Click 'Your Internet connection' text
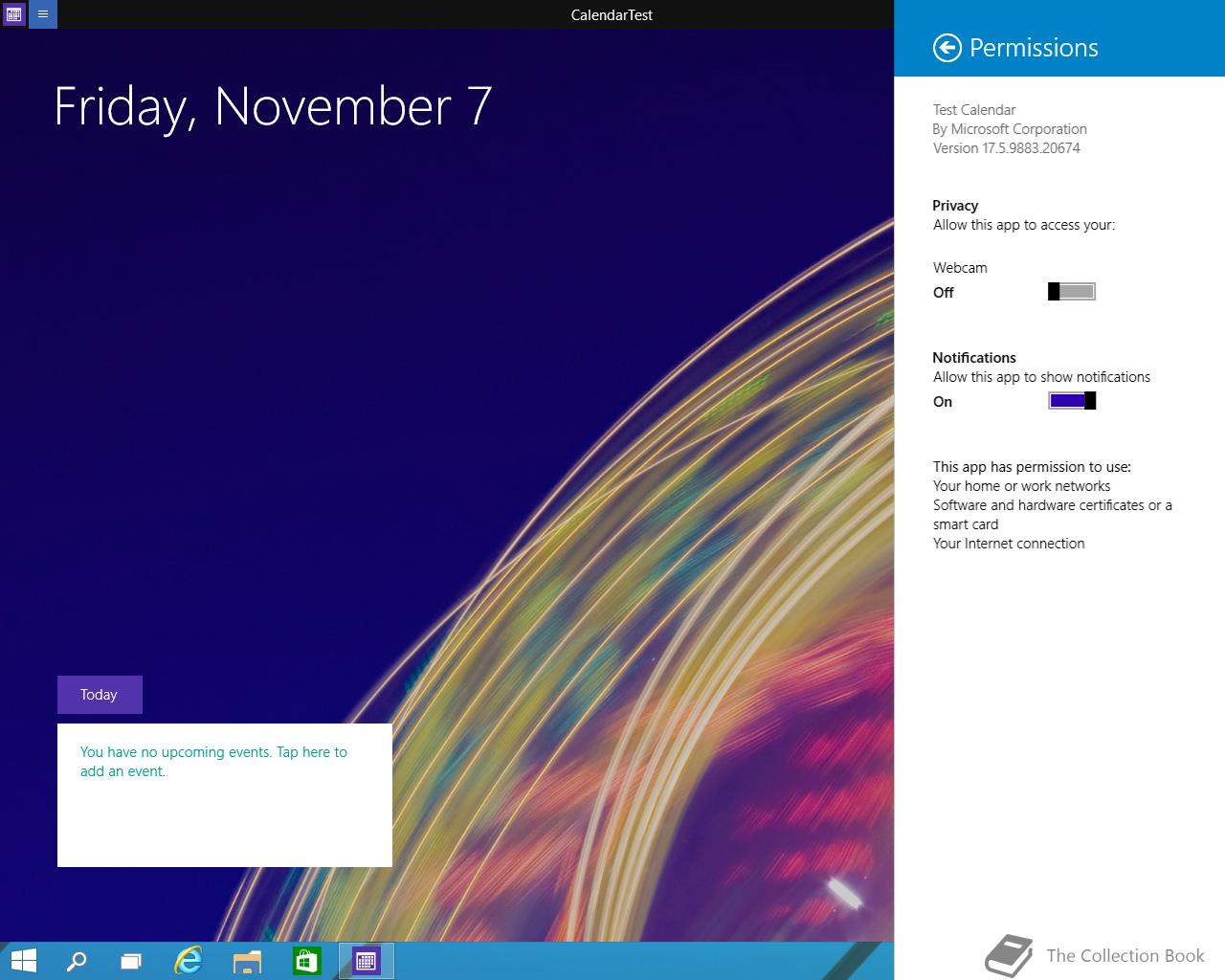This screenshot has width=1225, height=980. click(1009, 544)
